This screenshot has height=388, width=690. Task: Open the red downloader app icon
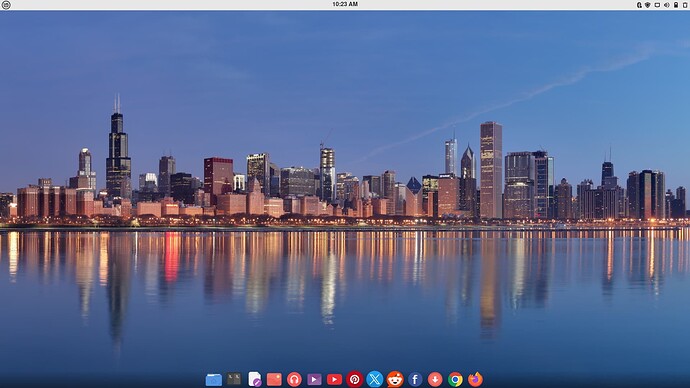click(x=435, y=379)
